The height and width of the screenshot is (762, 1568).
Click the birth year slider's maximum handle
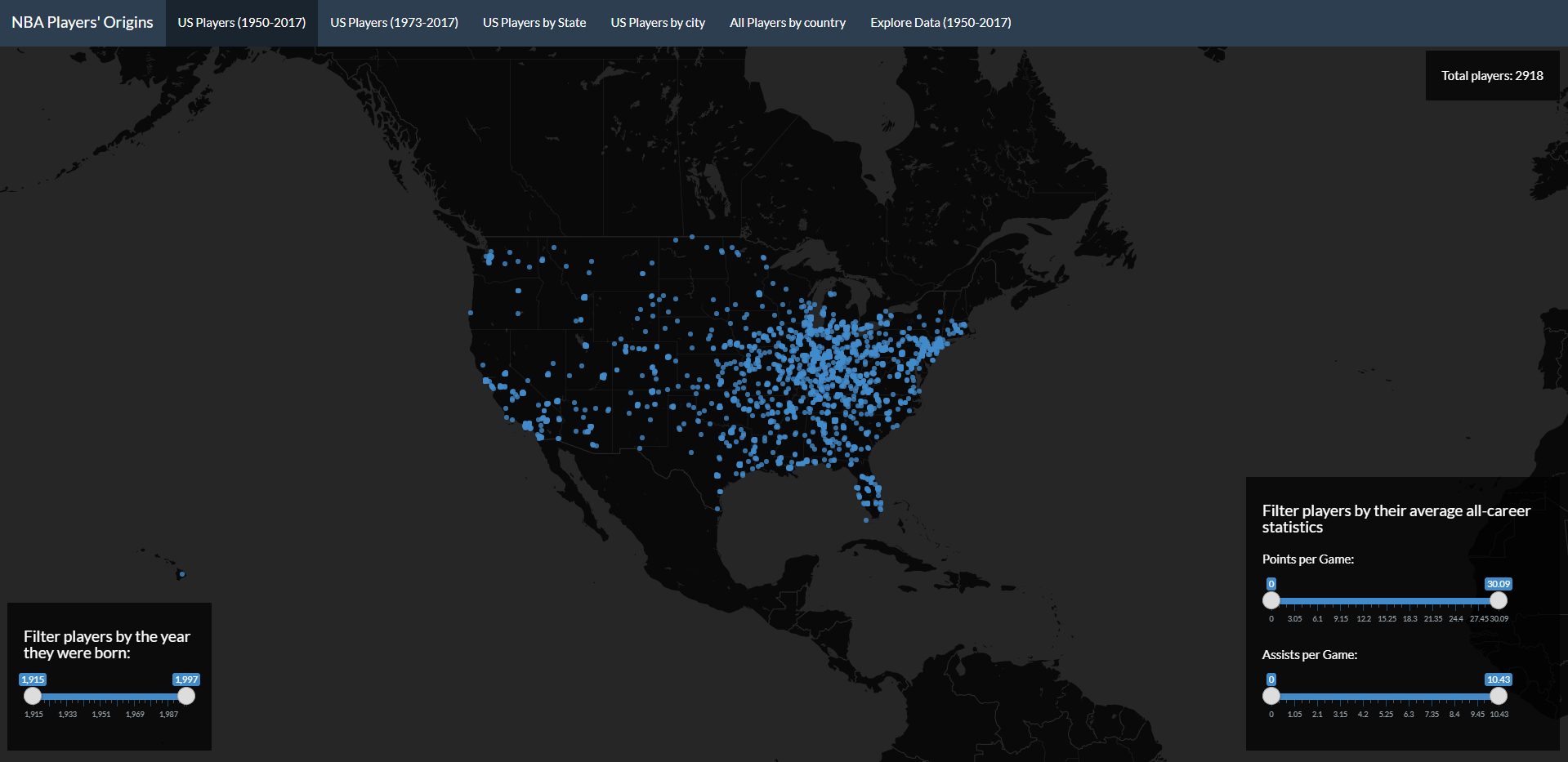pyautogui.click(x=186, y=696)
